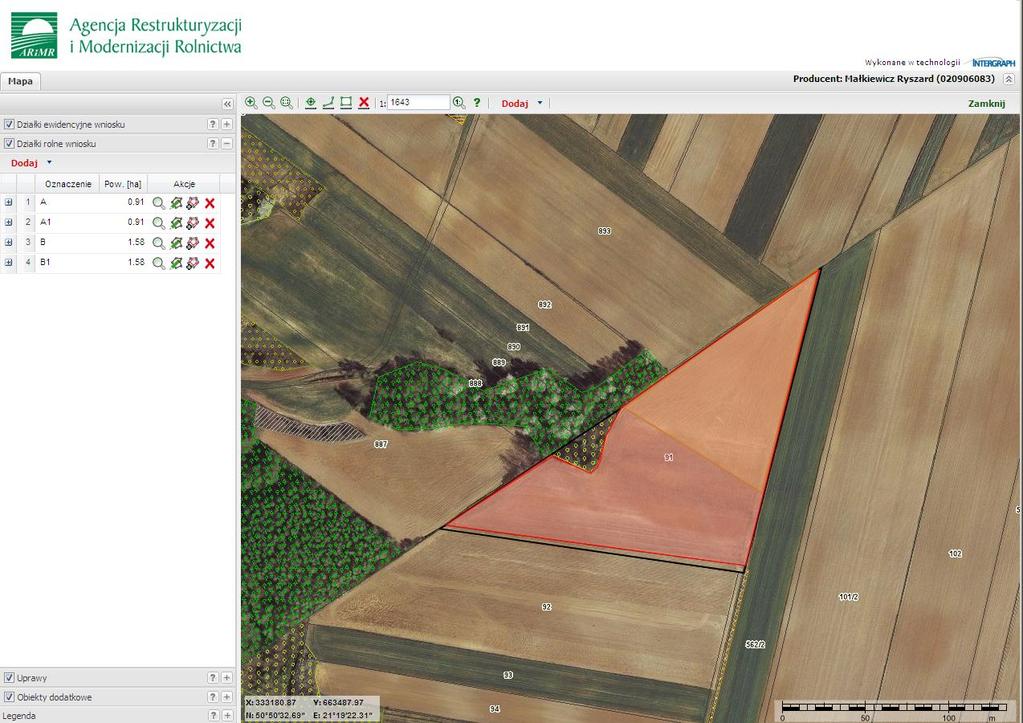Expand the Legenda section

tap(226, 716)
